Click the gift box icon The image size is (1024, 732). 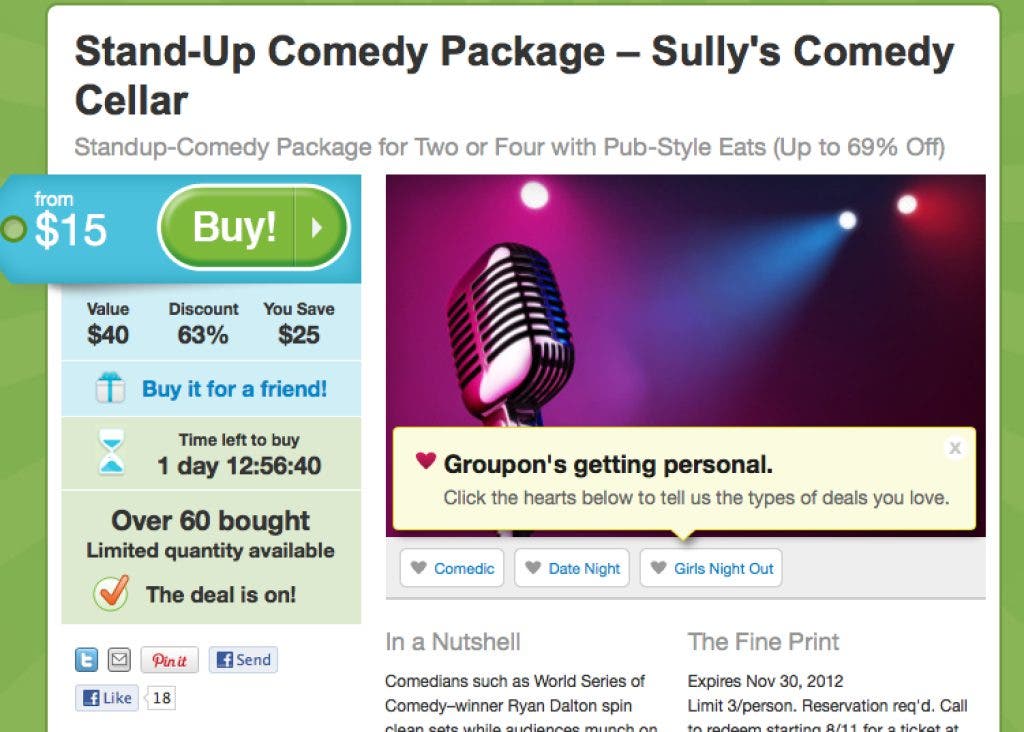coord(110,388)
